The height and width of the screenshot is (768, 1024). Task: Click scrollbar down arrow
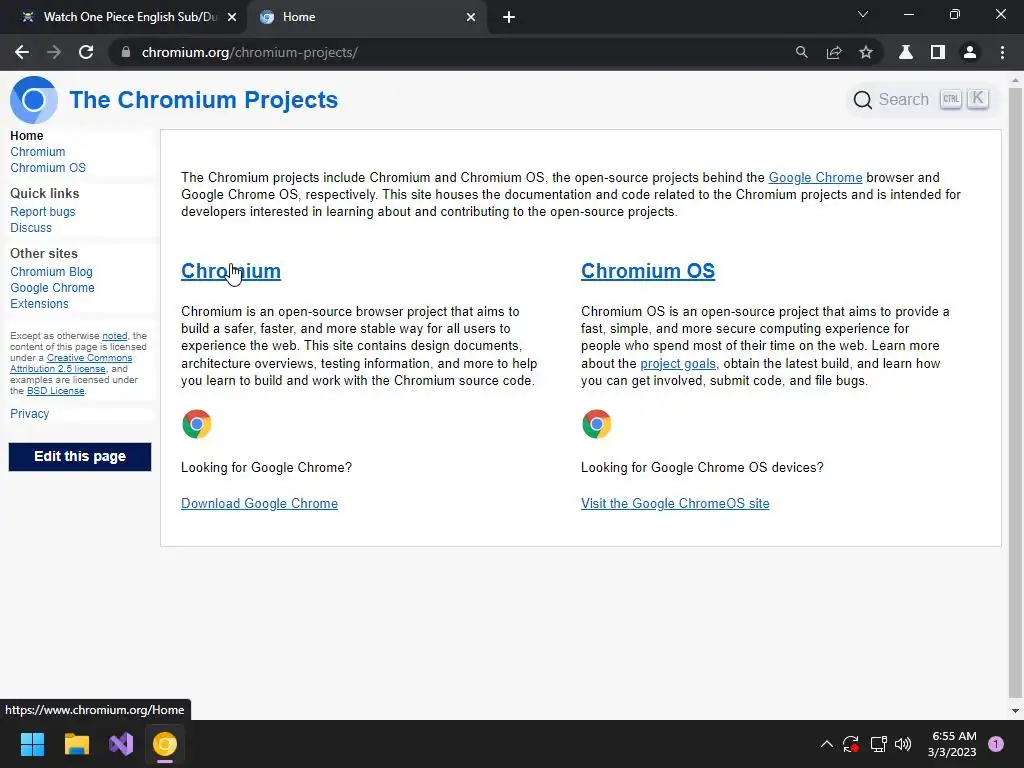click(1015, 711)
